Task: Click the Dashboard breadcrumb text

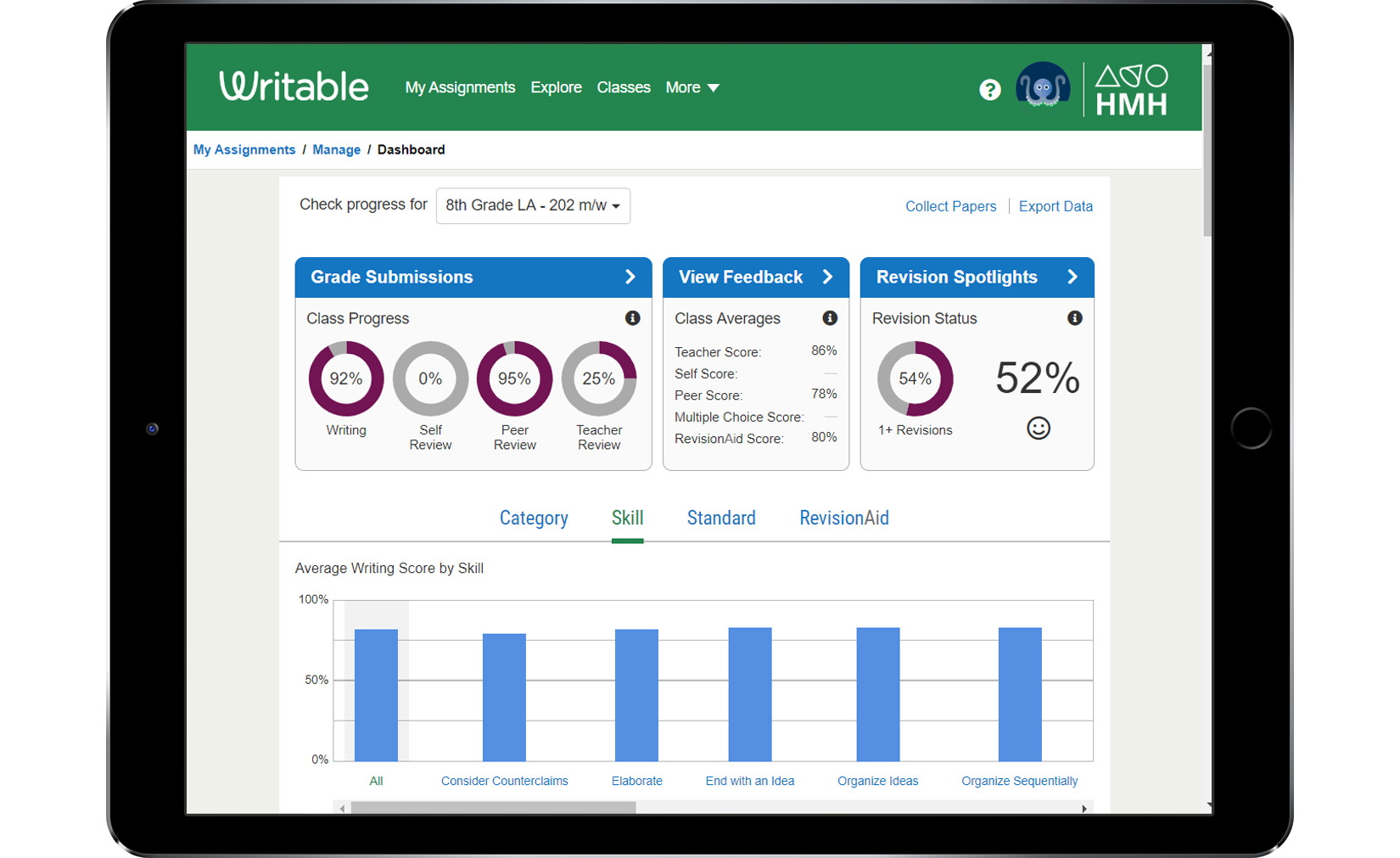Action: pyautogui.click(x=411, y=149)
